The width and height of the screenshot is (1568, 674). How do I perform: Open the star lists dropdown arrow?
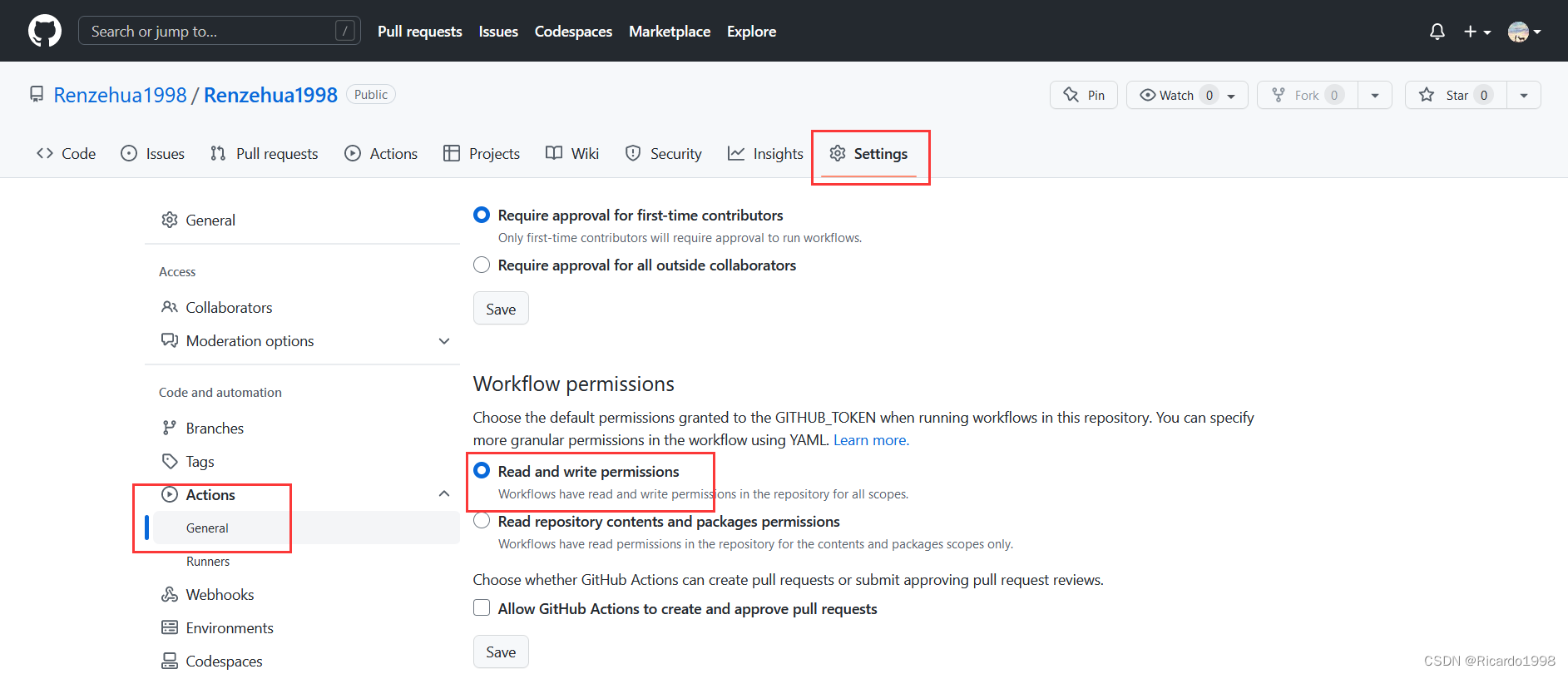(1524, 95)
